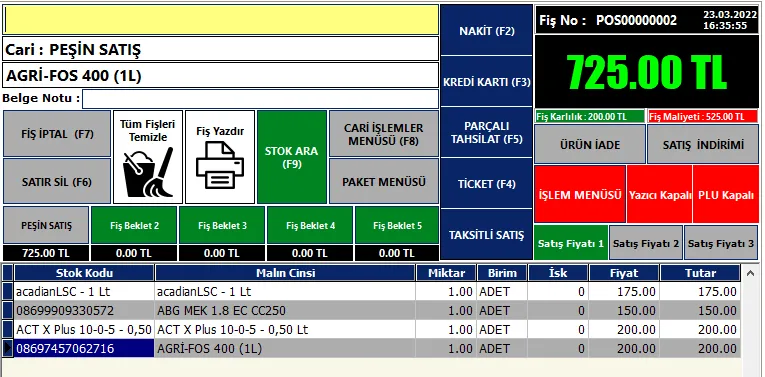Click the Fiyat column header

(624, 273)
